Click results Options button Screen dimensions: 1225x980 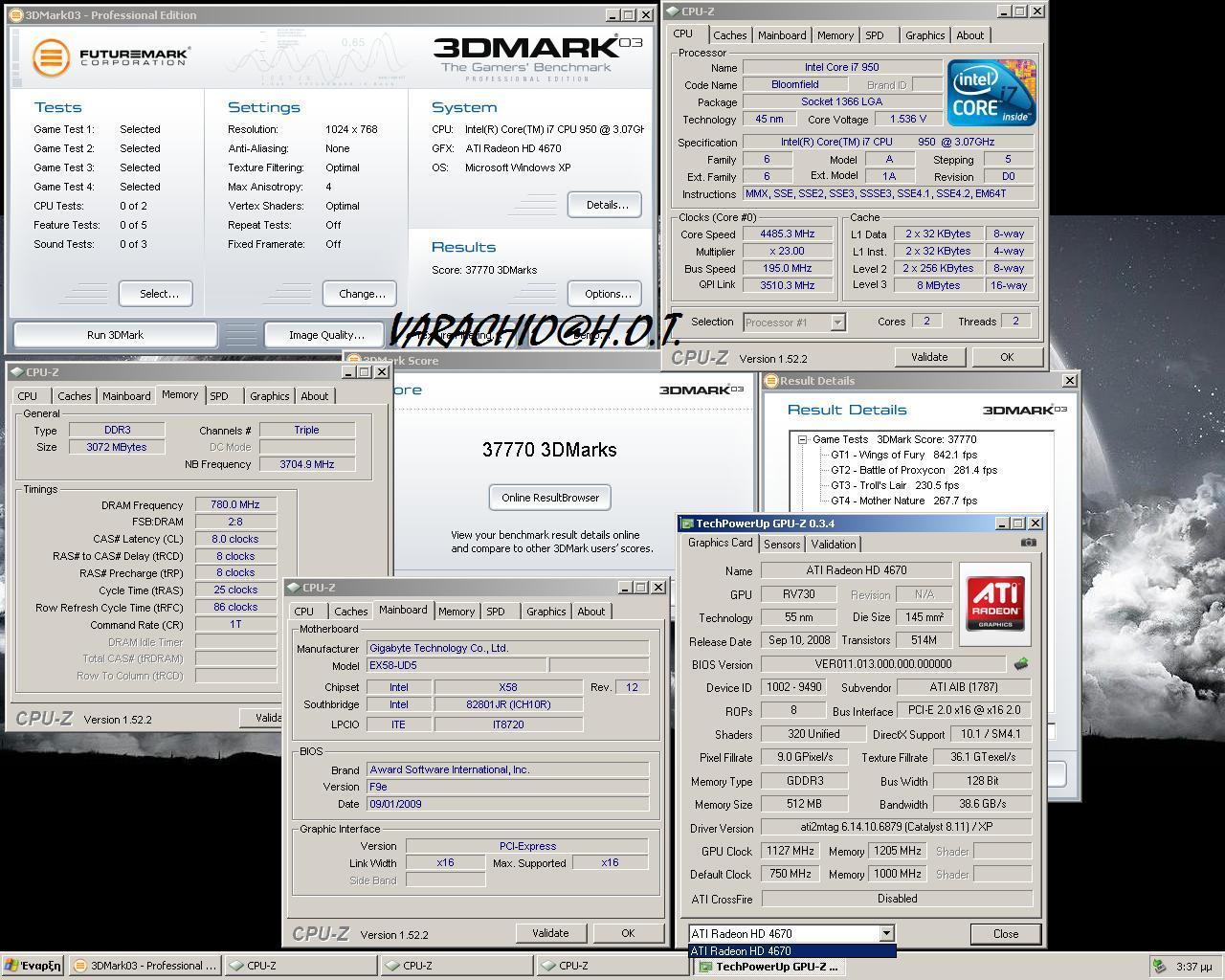point(607,294)
